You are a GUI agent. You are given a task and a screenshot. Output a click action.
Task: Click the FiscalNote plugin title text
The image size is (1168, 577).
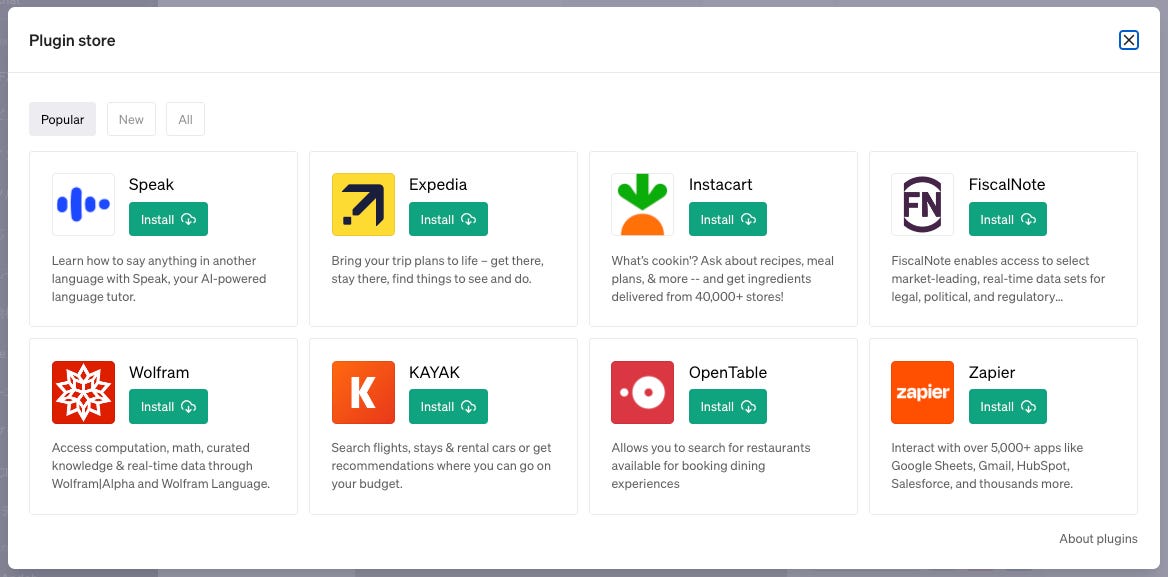pyautogui.click(x=1007, y=185)
